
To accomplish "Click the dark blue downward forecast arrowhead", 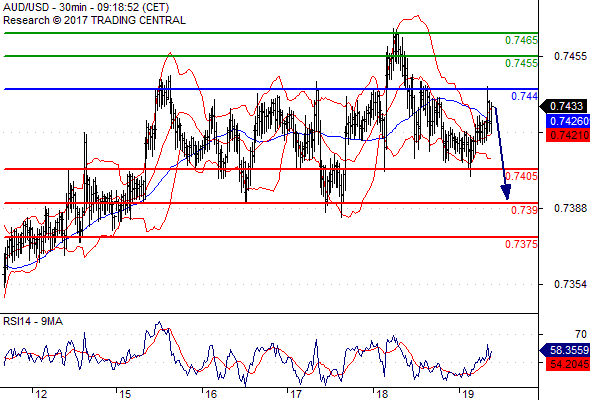I will 506,192.
